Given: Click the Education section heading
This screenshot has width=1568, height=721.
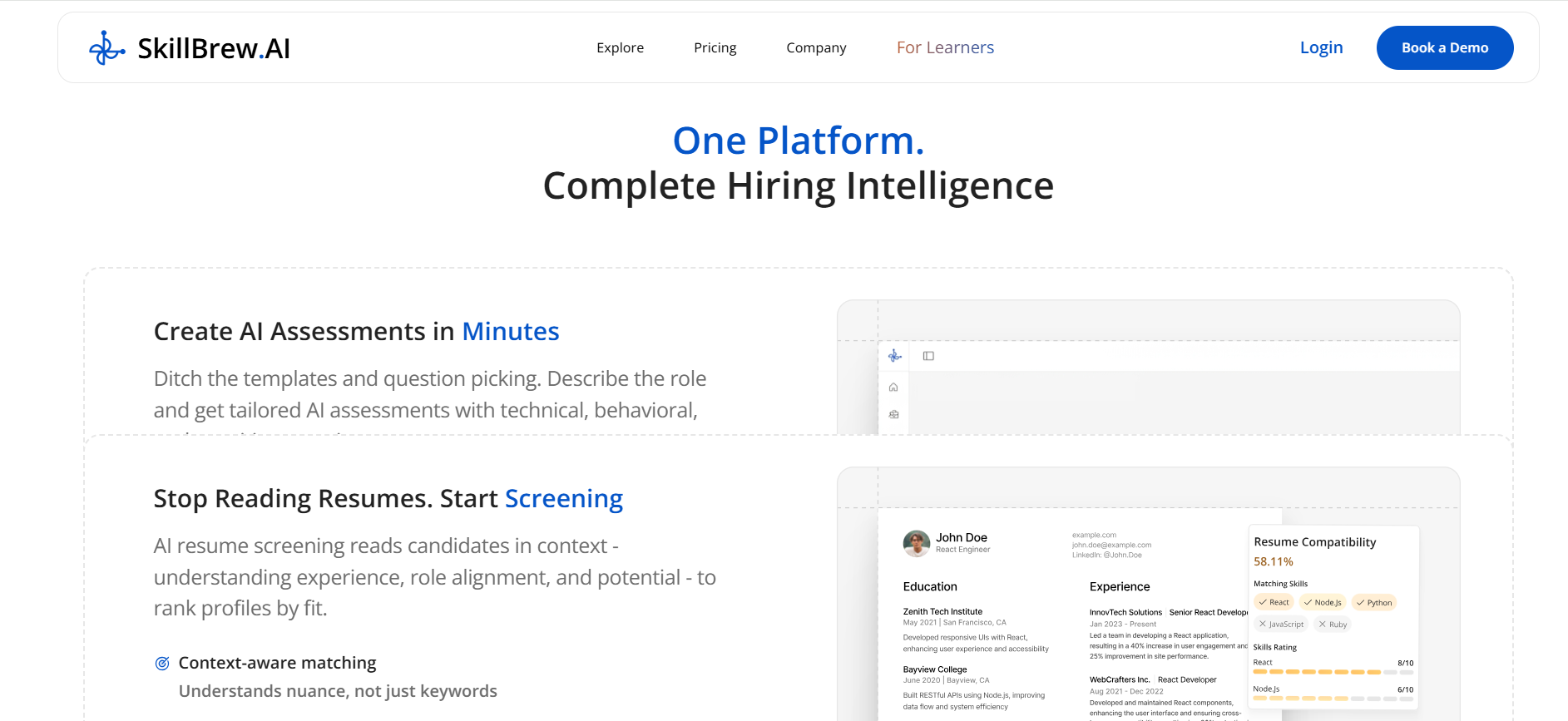Looking at the screenshot, I should click(x=930, y=586).
